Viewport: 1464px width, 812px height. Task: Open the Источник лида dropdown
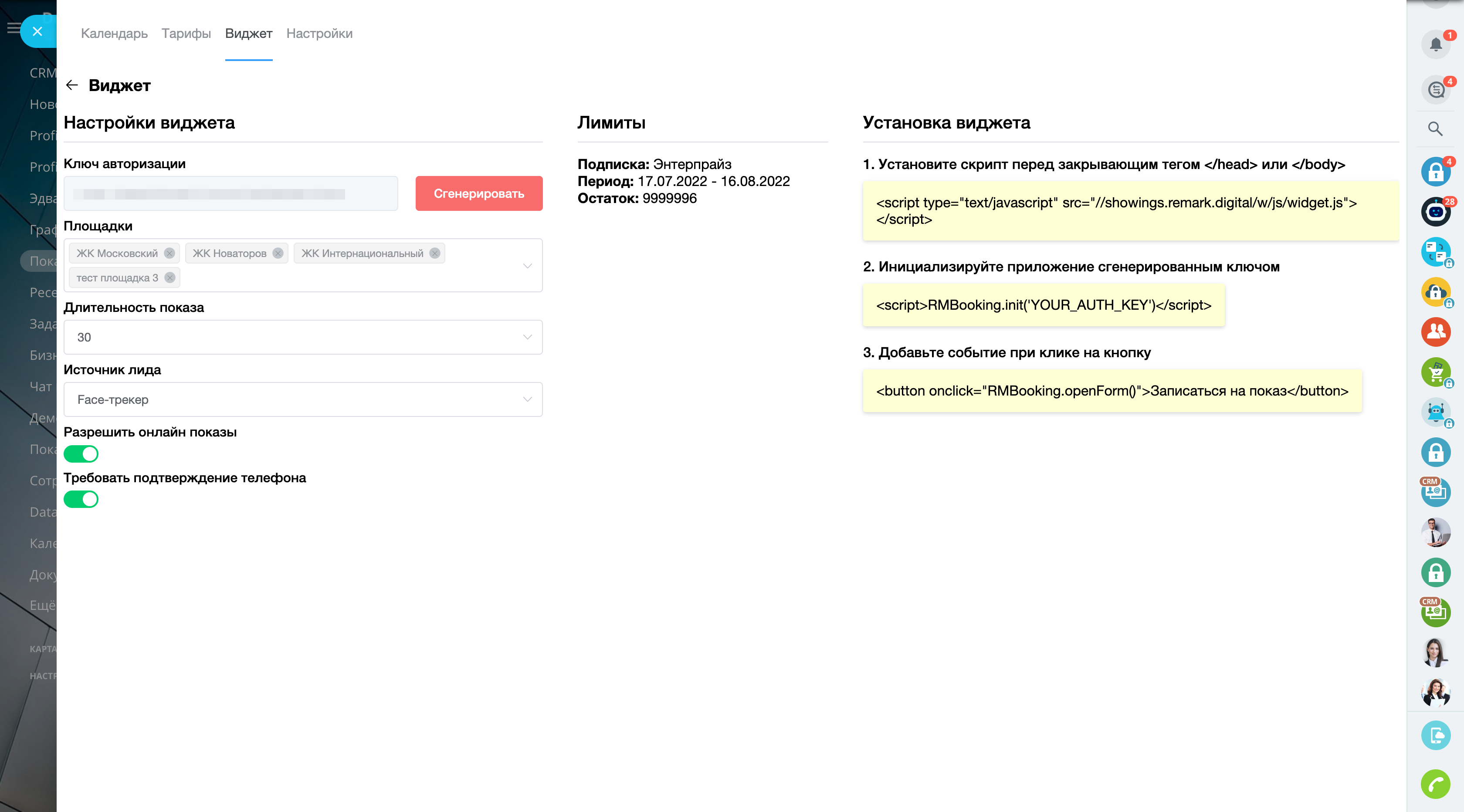303,400
